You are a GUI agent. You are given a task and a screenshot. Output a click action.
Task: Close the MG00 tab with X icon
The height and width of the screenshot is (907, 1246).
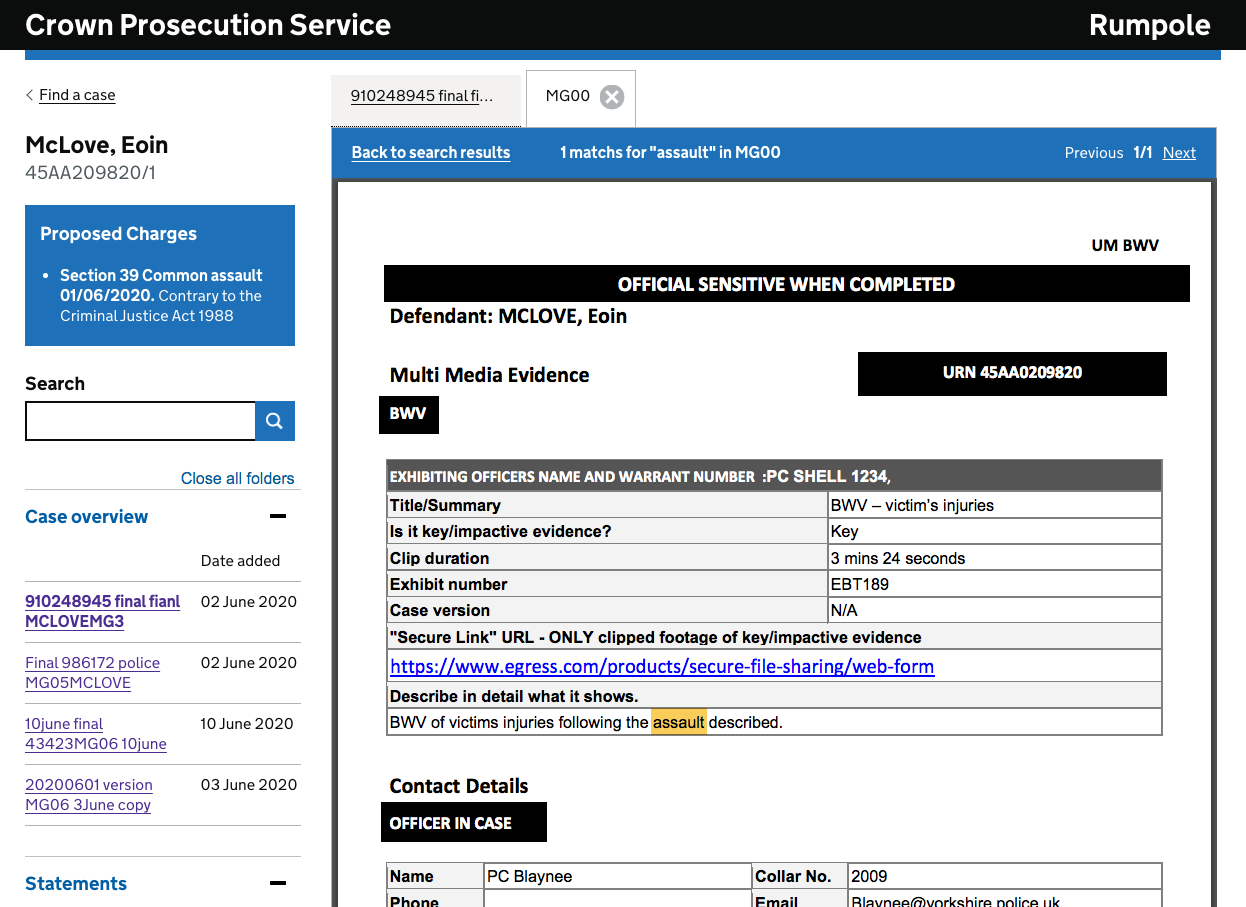[x=612, y=96]
